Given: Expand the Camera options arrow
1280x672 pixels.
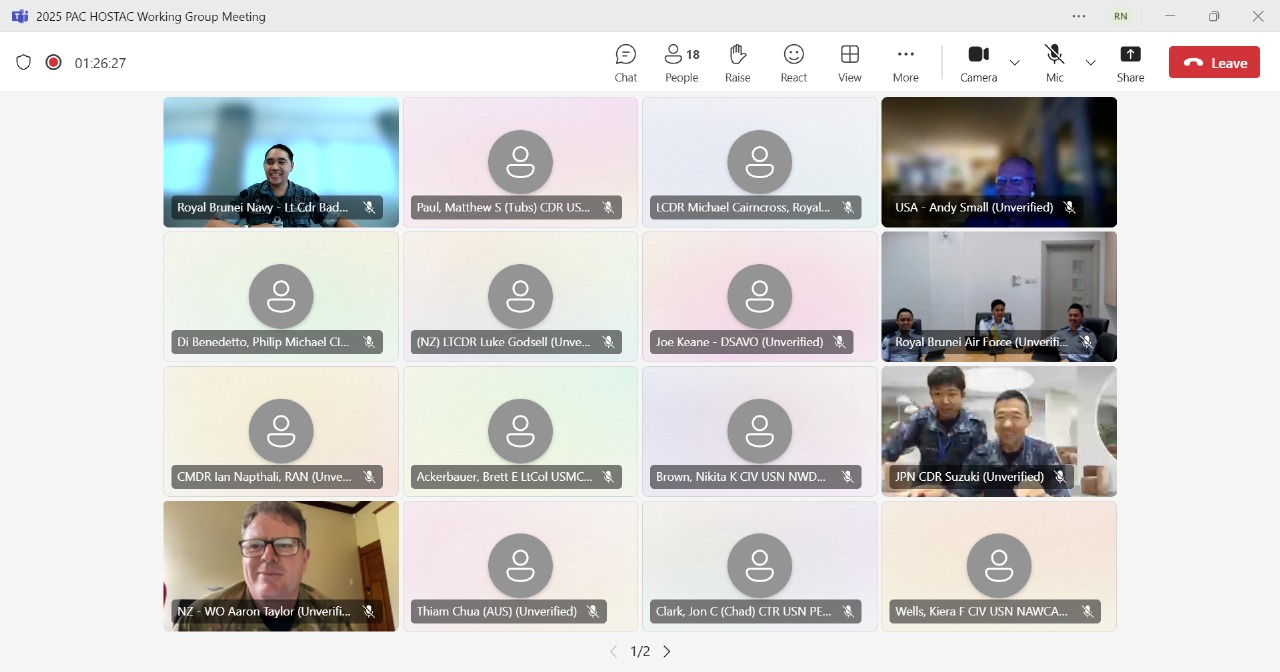Looking at the screenshot, I should (1015, 63).
